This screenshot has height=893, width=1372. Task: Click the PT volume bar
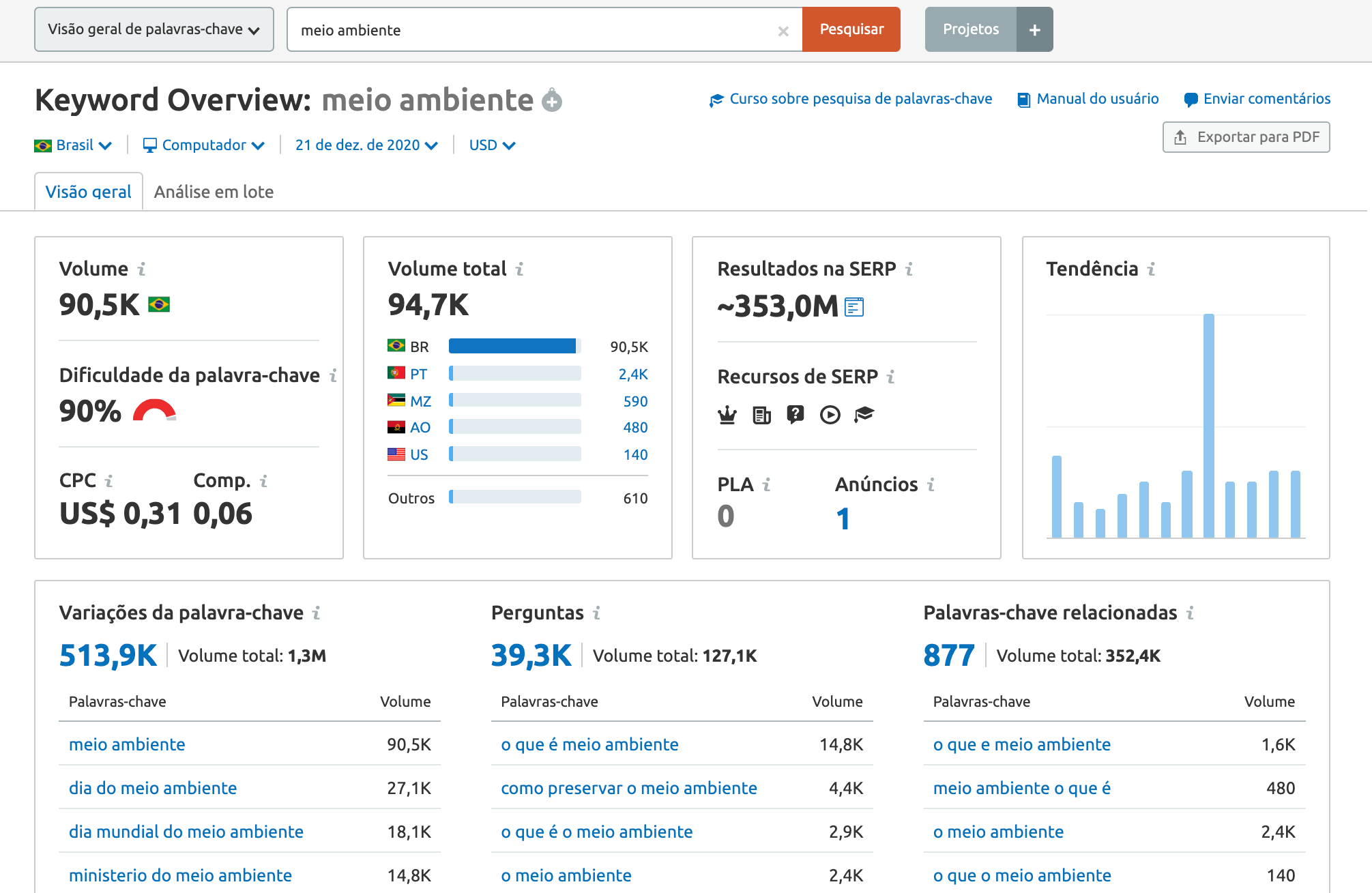click(514, 373)
